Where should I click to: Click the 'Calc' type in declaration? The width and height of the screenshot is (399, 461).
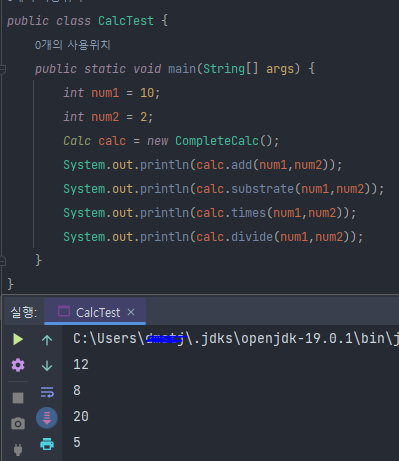(77, 141)
